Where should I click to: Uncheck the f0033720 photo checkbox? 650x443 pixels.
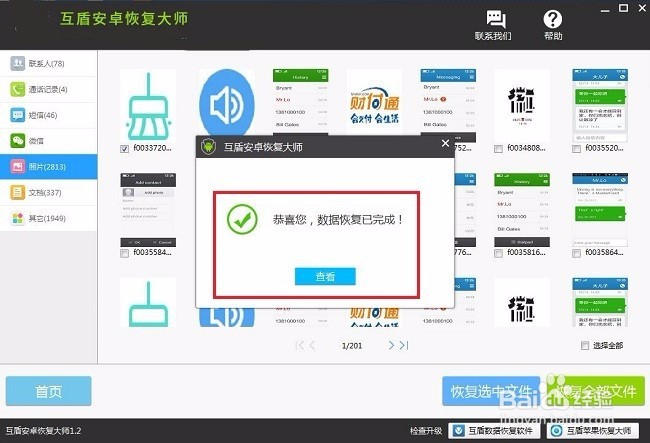pyautogui.click(x=124, y=149)
